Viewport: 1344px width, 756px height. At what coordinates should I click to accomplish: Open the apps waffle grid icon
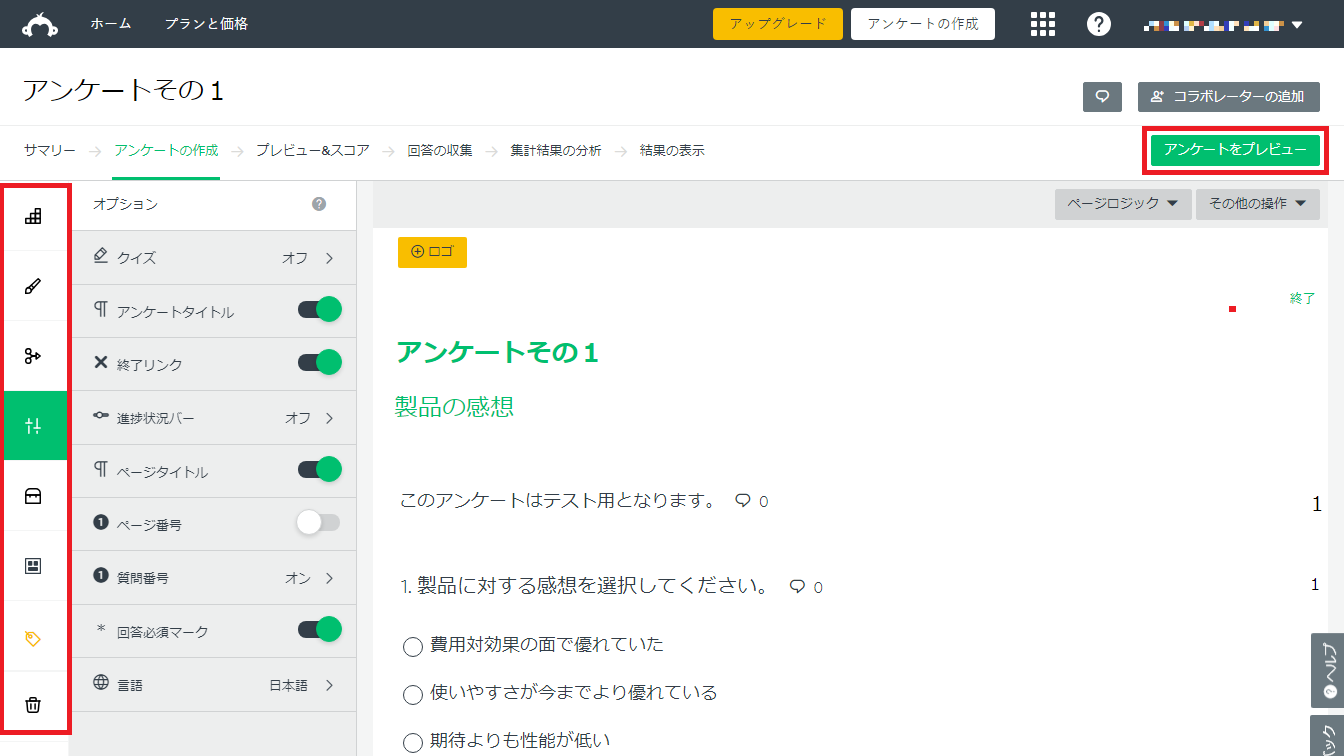click(x=1043, y=23)
